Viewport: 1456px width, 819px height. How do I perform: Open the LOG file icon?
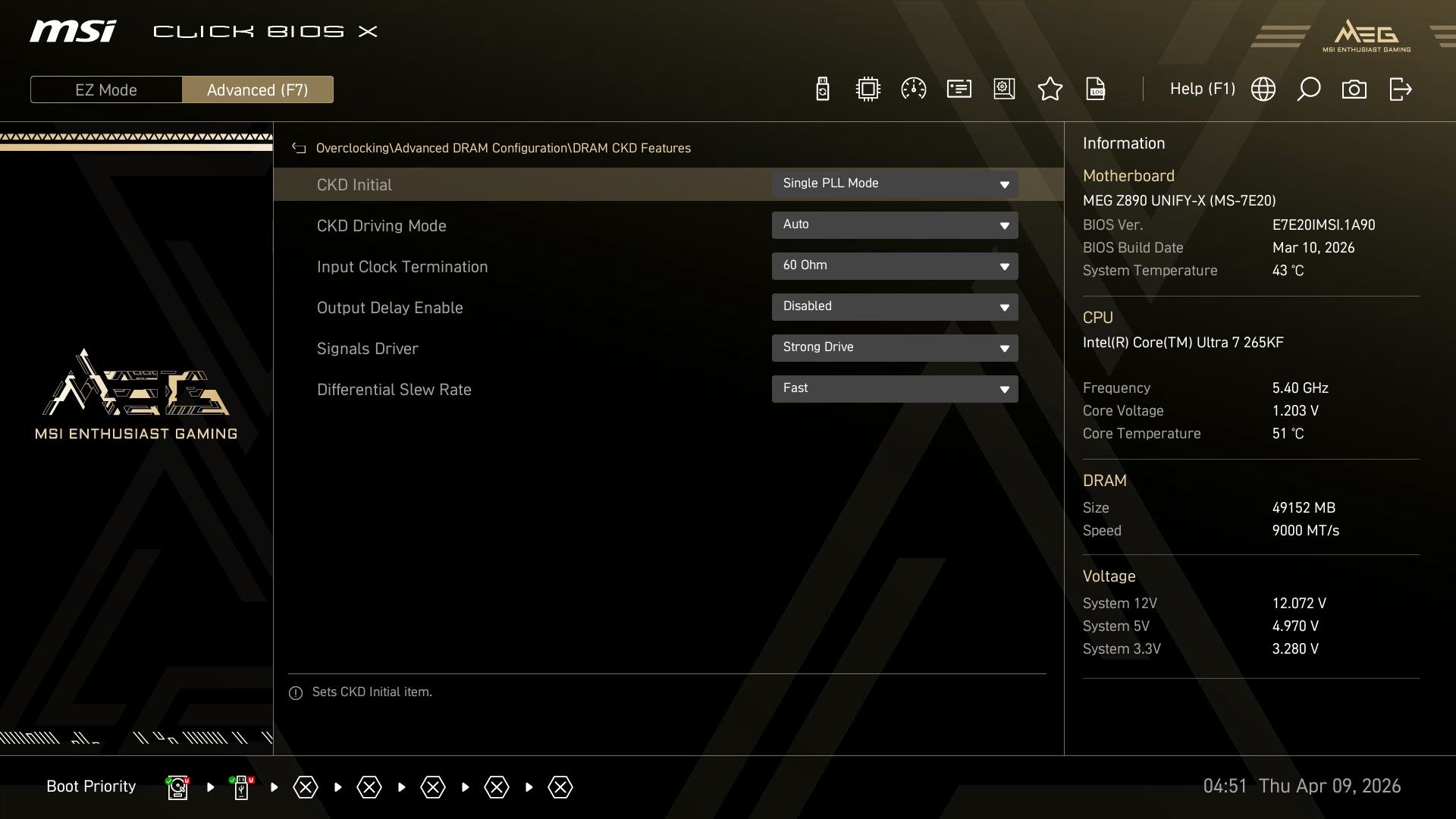[x=1096, y=89]
